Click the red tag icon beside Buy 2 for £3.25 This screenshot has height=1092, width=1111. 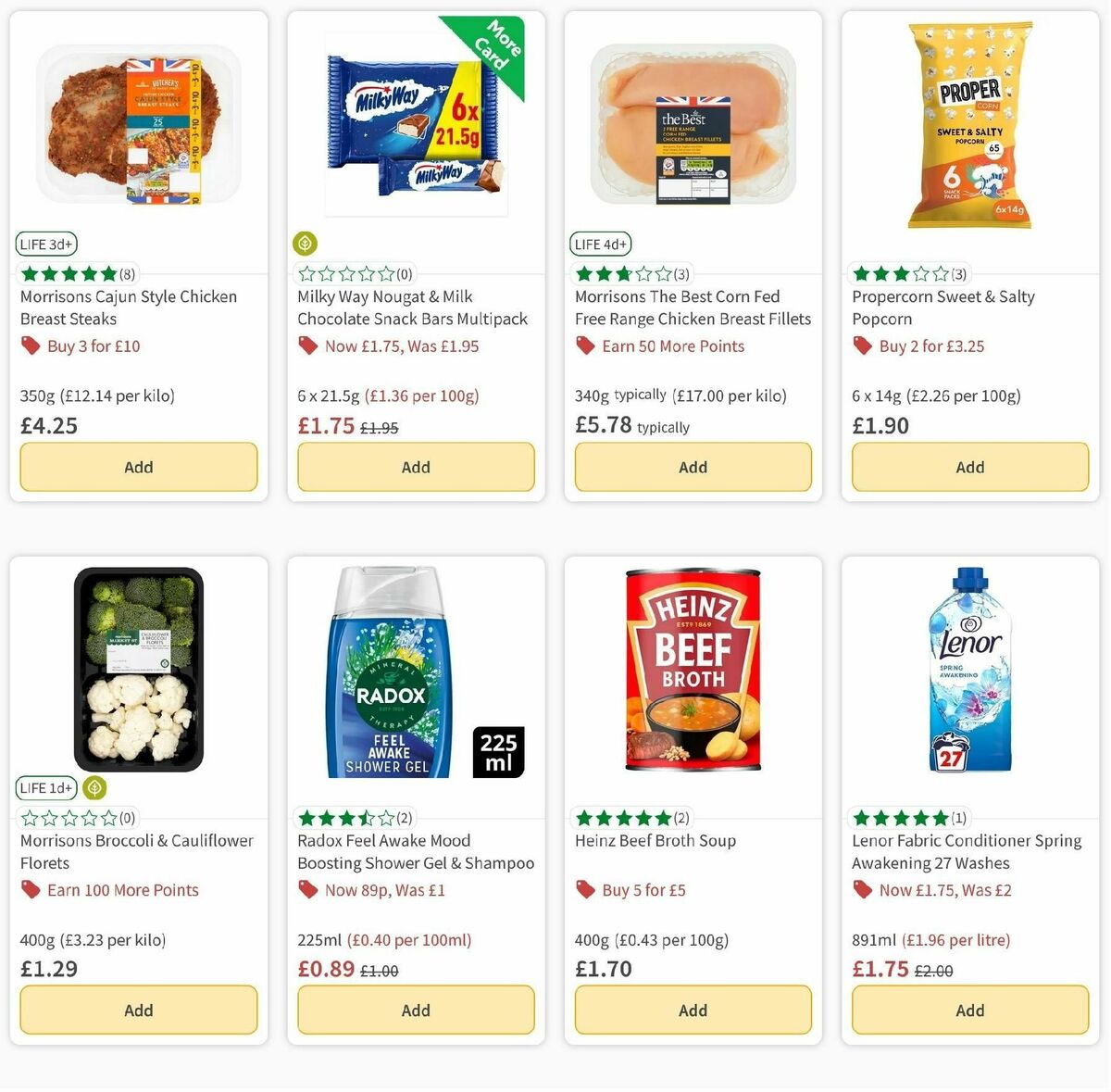click(x=862, y=345)
